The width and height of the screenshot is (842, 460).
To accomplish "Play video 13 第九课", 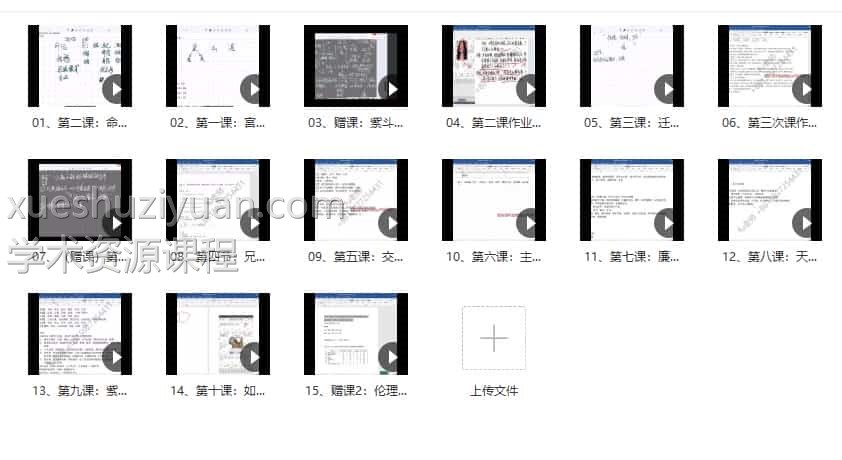I will point(116,357).
